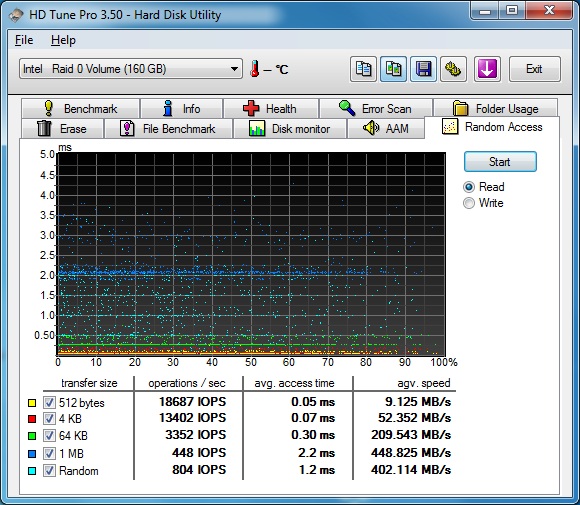Click the copy screenshot to clipboard icon
The height and width of the screenshot is (505, 580).
pyautogui.click(x=393, y=69)
